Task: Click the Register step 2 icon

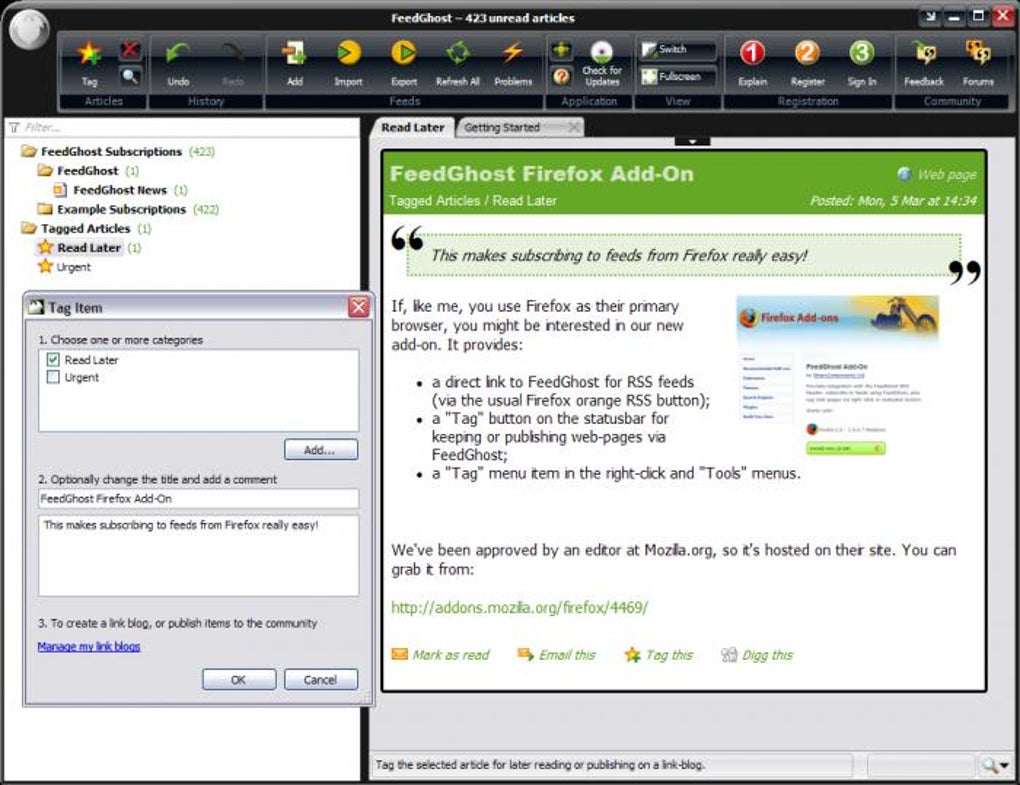Action: point(807,53)
